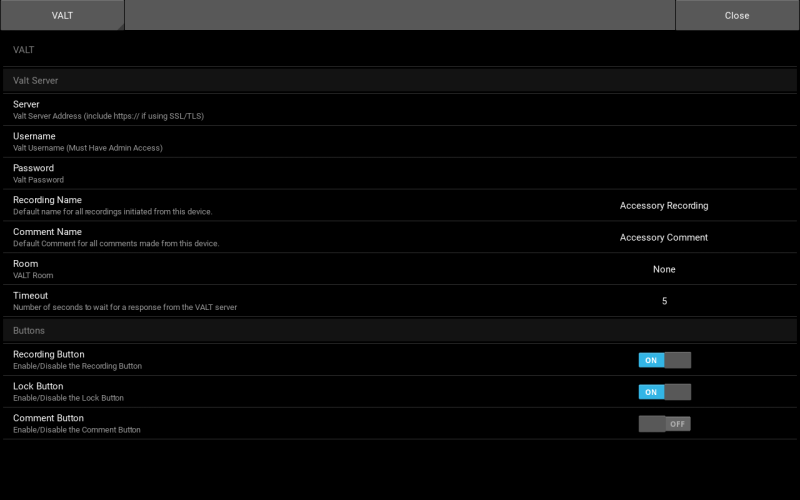The image size is (800, 500).
Task: Click the Room setting label
Action: 26,264
